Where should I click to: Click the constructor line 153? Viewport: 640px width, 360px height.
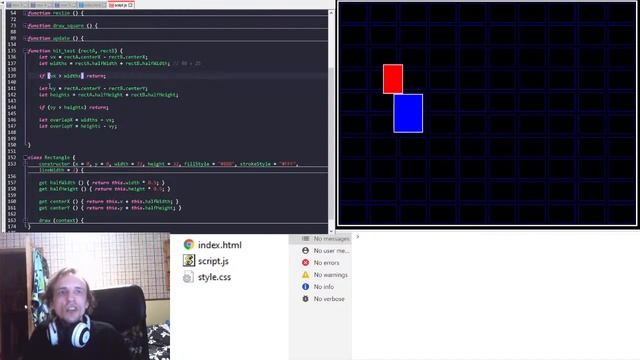click(x=169, y=164)
